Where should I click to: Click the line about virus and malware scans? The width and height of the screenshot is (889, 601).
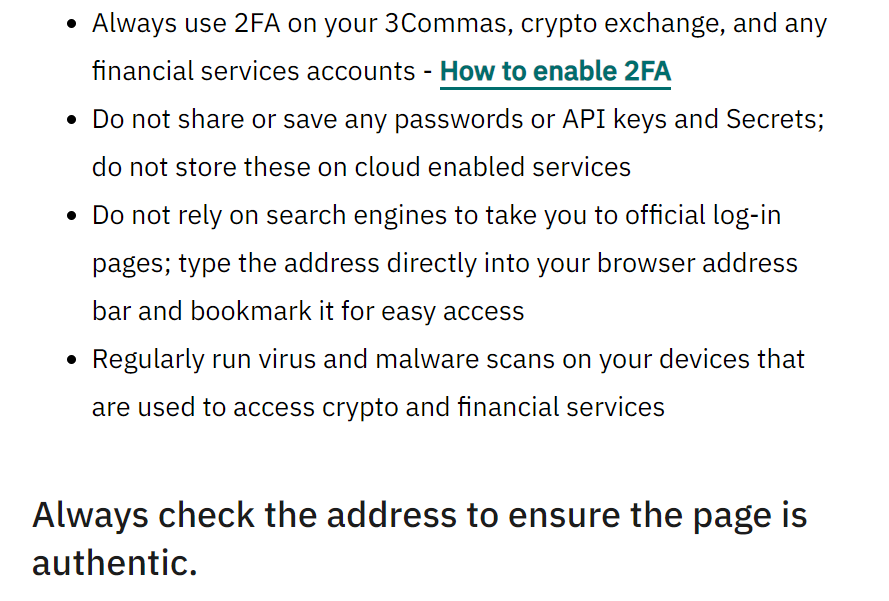point(448,359)
